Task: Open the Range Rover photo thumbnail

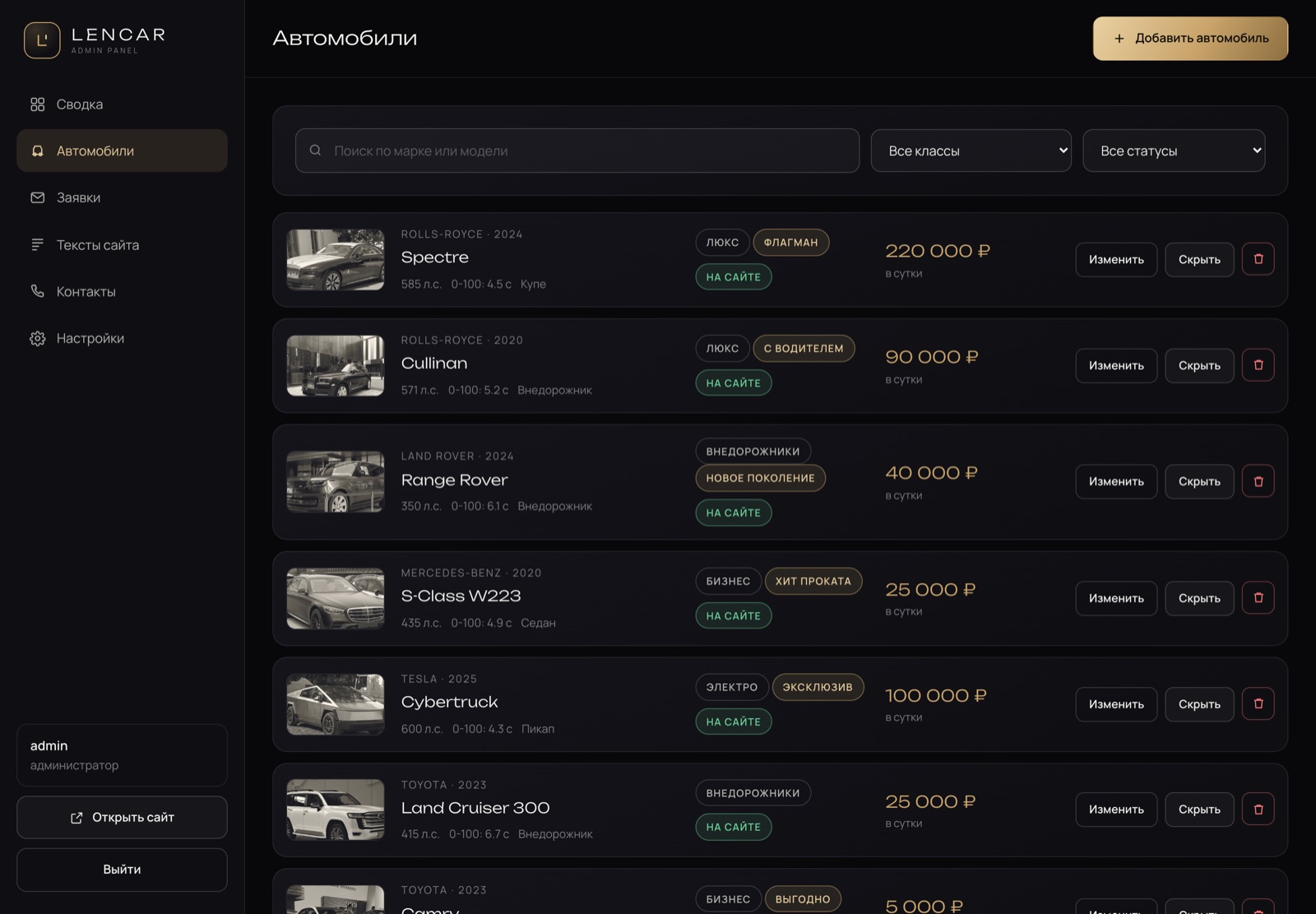Action: click(336, 482)
